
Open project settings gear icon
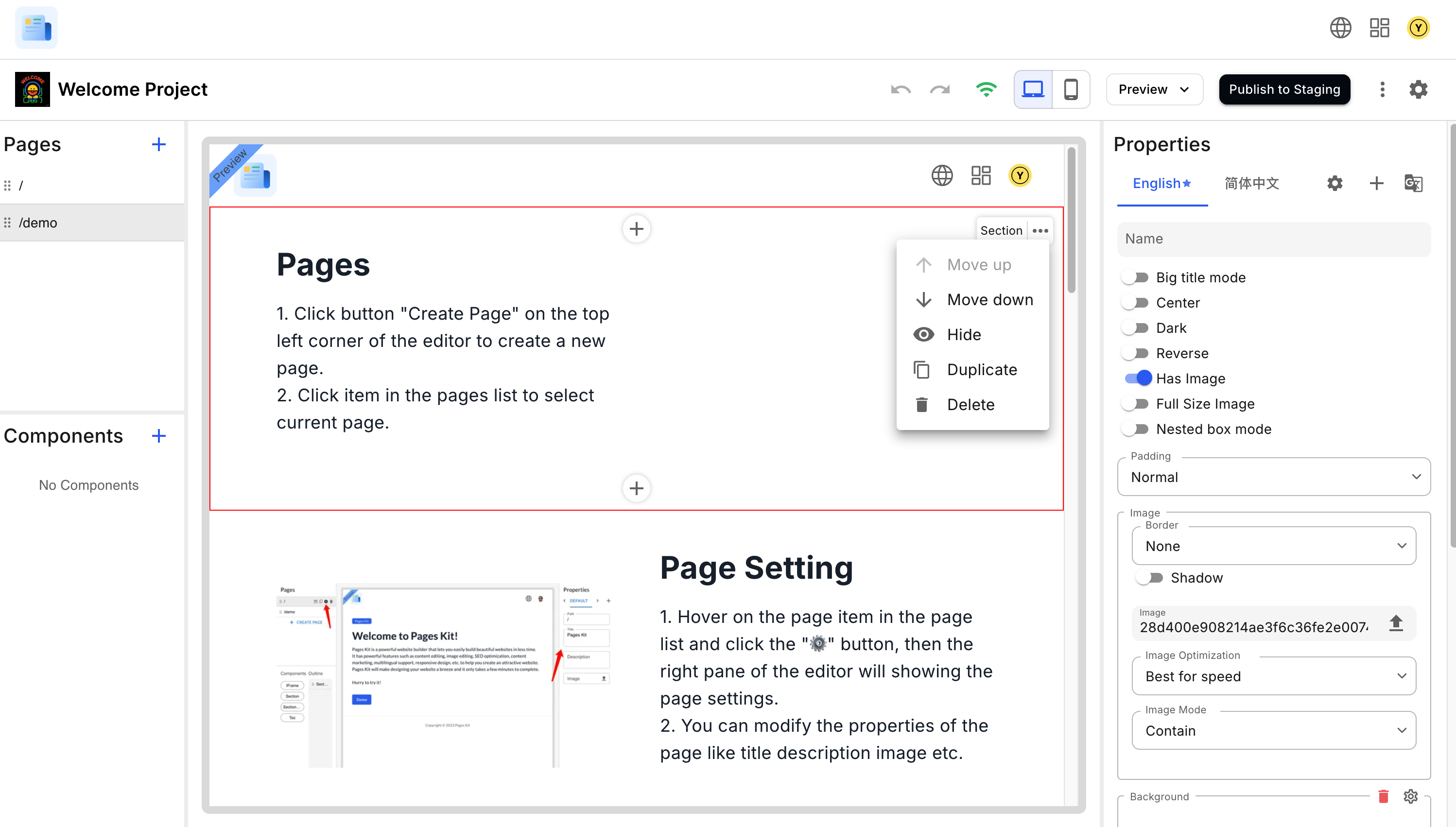coord(1418,89)
